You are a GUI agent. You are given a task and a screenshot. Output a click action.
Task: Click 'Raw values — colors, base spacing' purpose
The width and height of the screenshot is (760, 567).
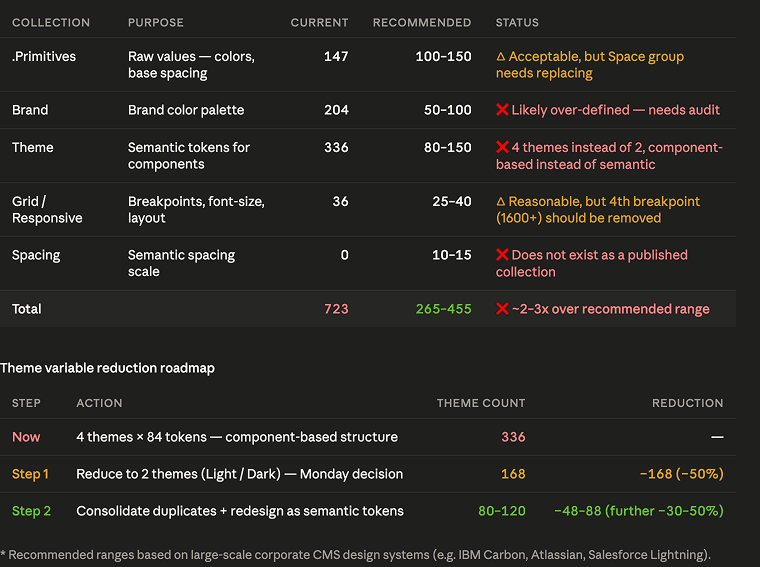coord(191,65)
